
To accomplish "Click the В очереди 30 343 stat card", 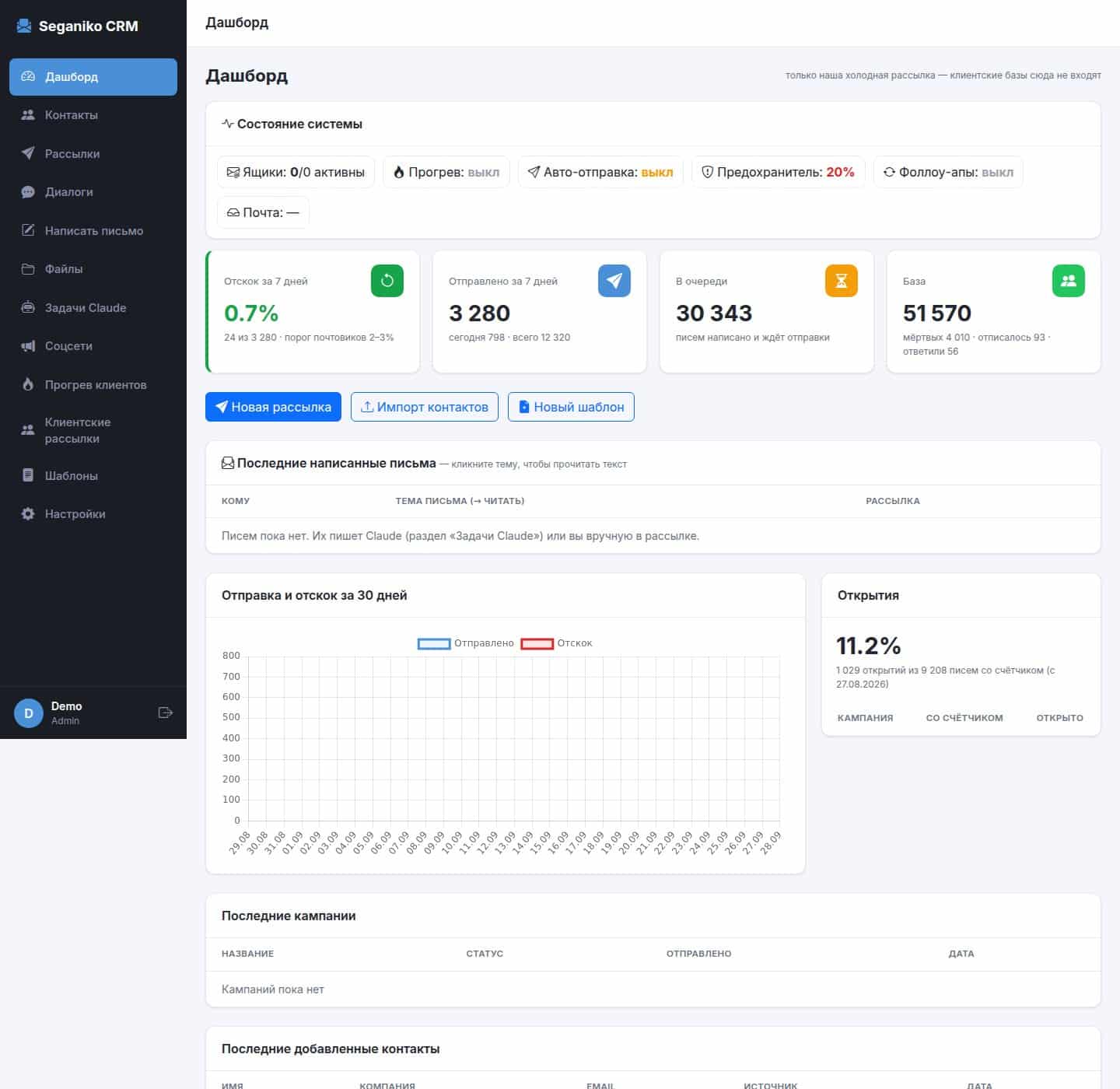I will point(767,312).
